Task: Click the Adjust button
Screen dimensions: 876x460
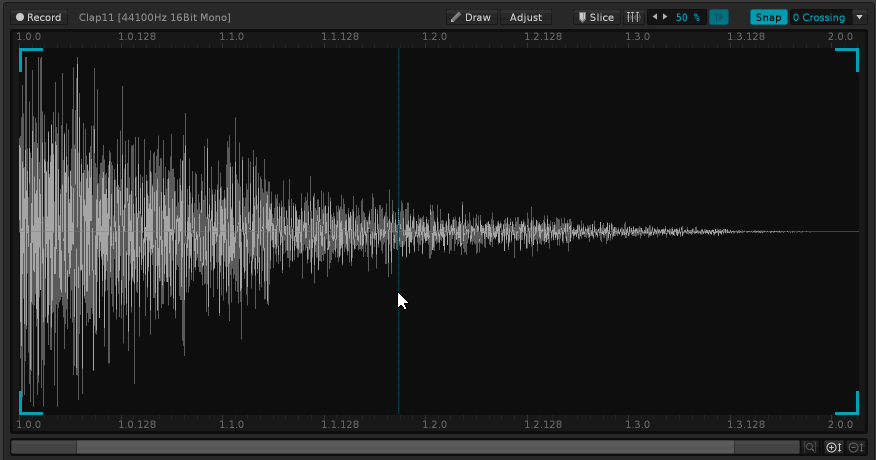Action: click(x=526, y=17)
